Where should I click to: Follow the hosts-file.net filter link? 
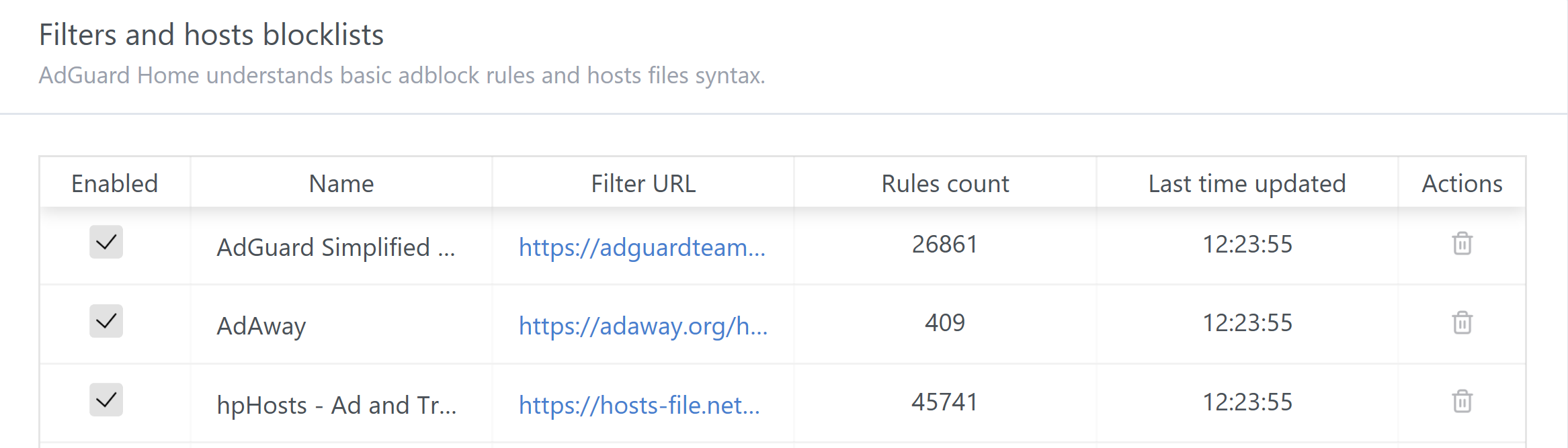click(x=639, y=405)
